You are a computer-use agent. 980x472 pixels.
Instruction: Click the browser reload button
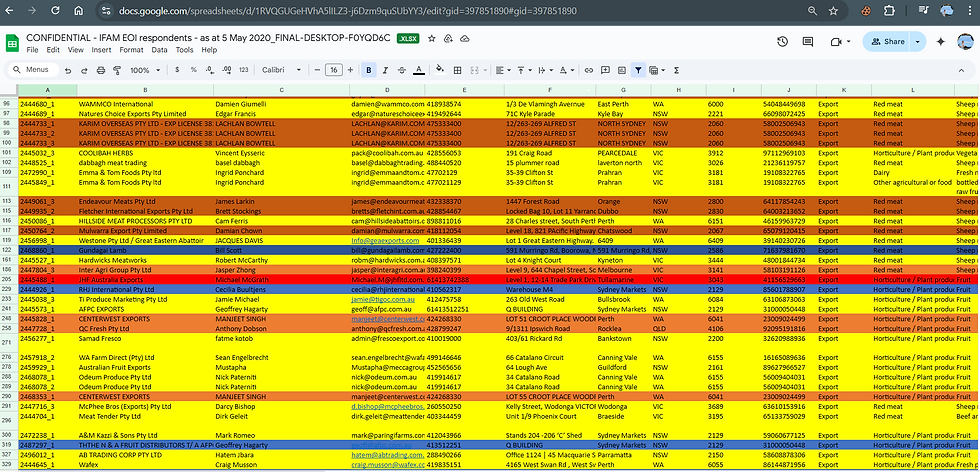pos(56,11)
